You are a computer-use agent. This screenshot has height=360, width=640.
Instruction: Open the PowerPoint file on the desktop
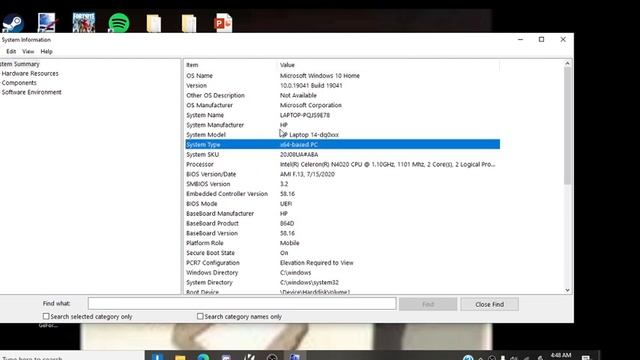223,23
